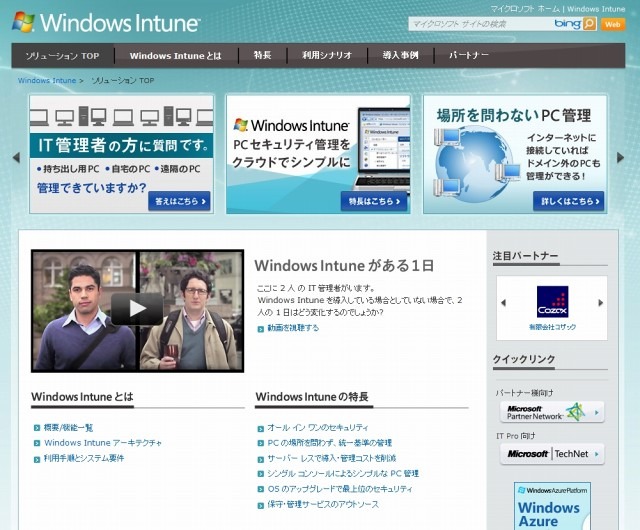Click arrow bullet icon beside 動画を視聴する
This screenshot has width=640, height=530.
[x=261, y=329]
